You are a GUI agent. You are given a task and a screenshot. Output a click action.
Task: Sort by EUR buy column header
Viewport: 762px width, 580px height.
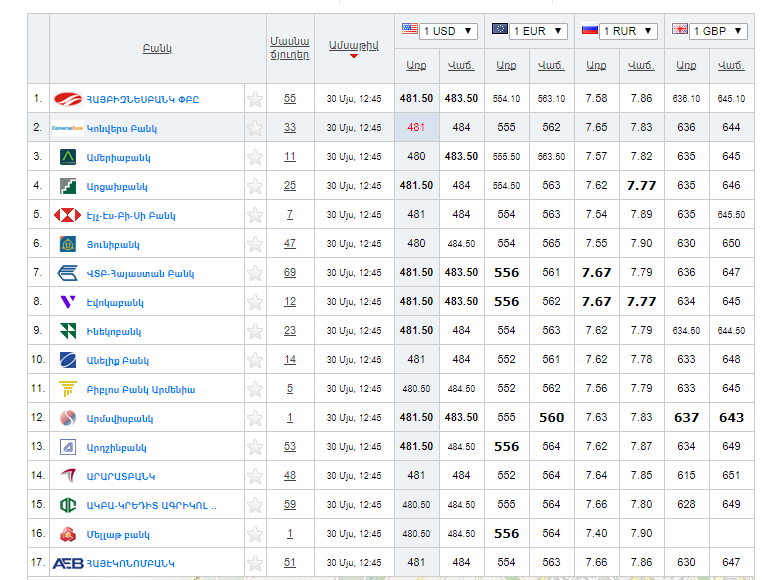pos(506,65)
